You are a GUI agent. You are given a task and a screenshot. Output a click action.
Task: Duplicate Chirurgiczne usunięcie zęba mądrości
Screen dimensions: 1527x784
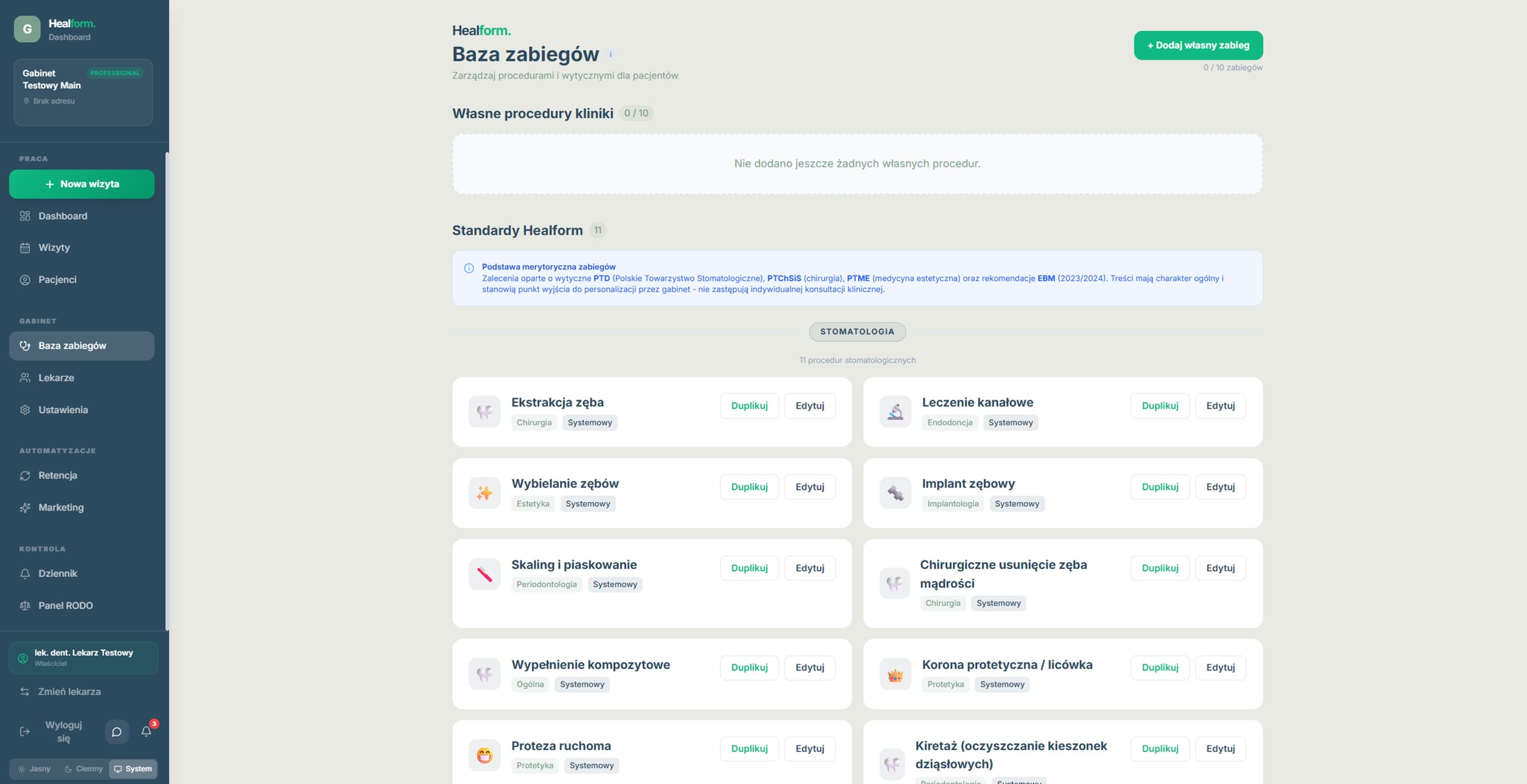pos(1160,568)
